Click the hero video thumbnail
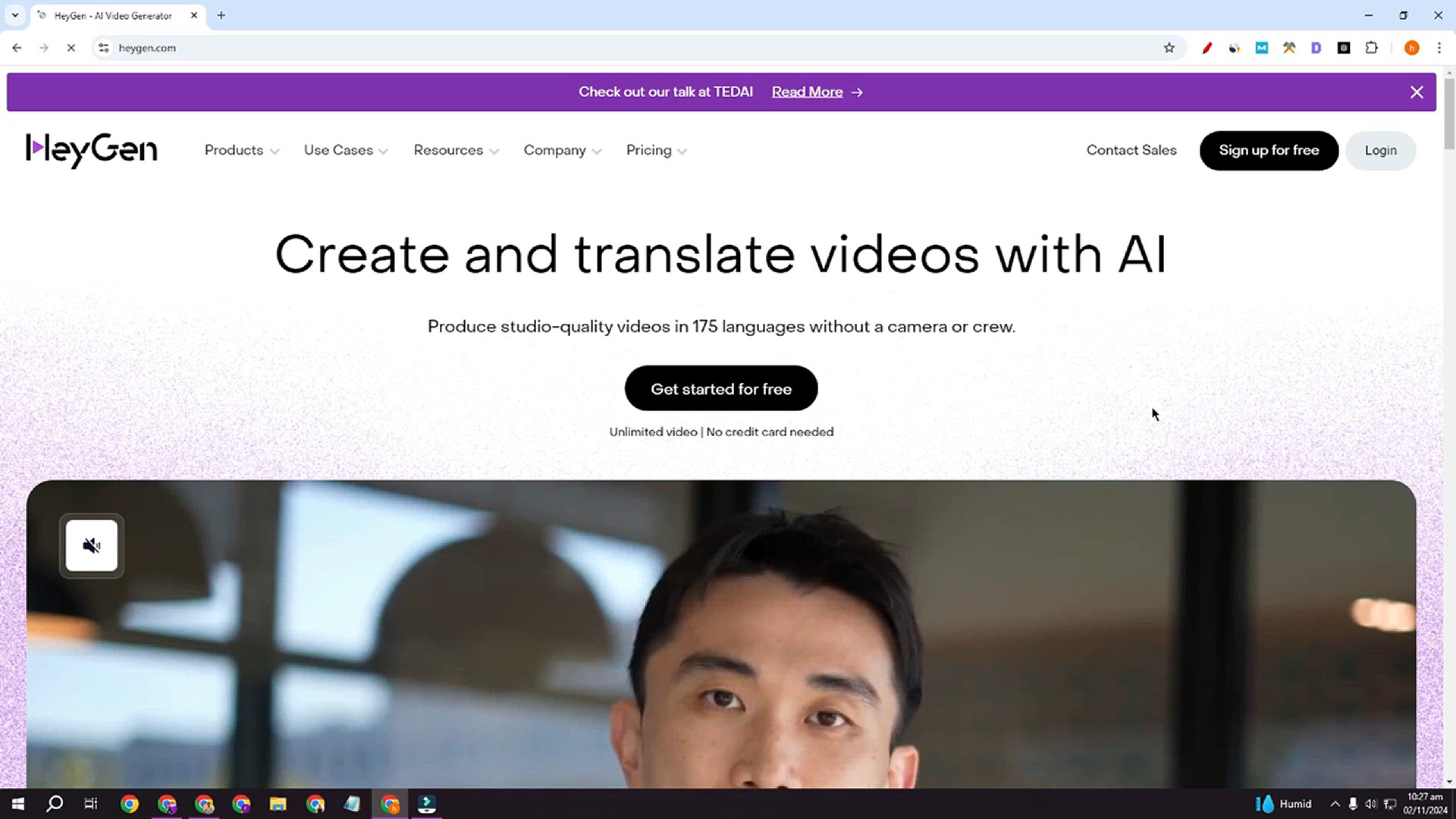This screenshot has width=1456, height=819. pos(720,634)
